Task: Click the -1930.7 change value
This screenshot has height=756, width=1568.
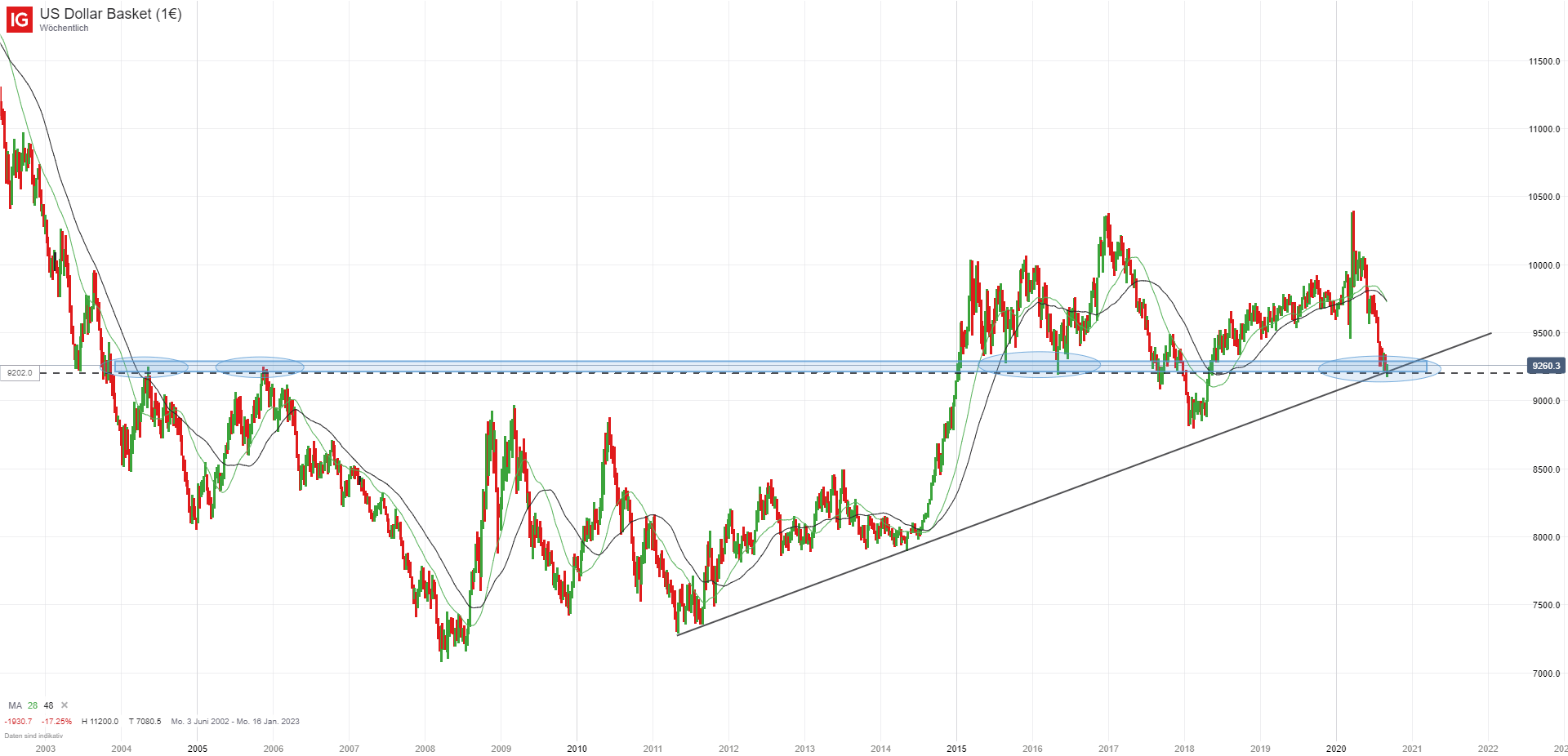Action: tap(18, 722)
